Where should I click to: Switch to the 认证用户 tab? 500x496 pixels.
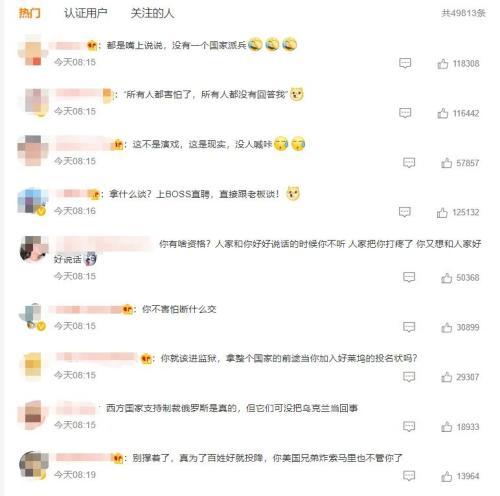pos(85,13)
